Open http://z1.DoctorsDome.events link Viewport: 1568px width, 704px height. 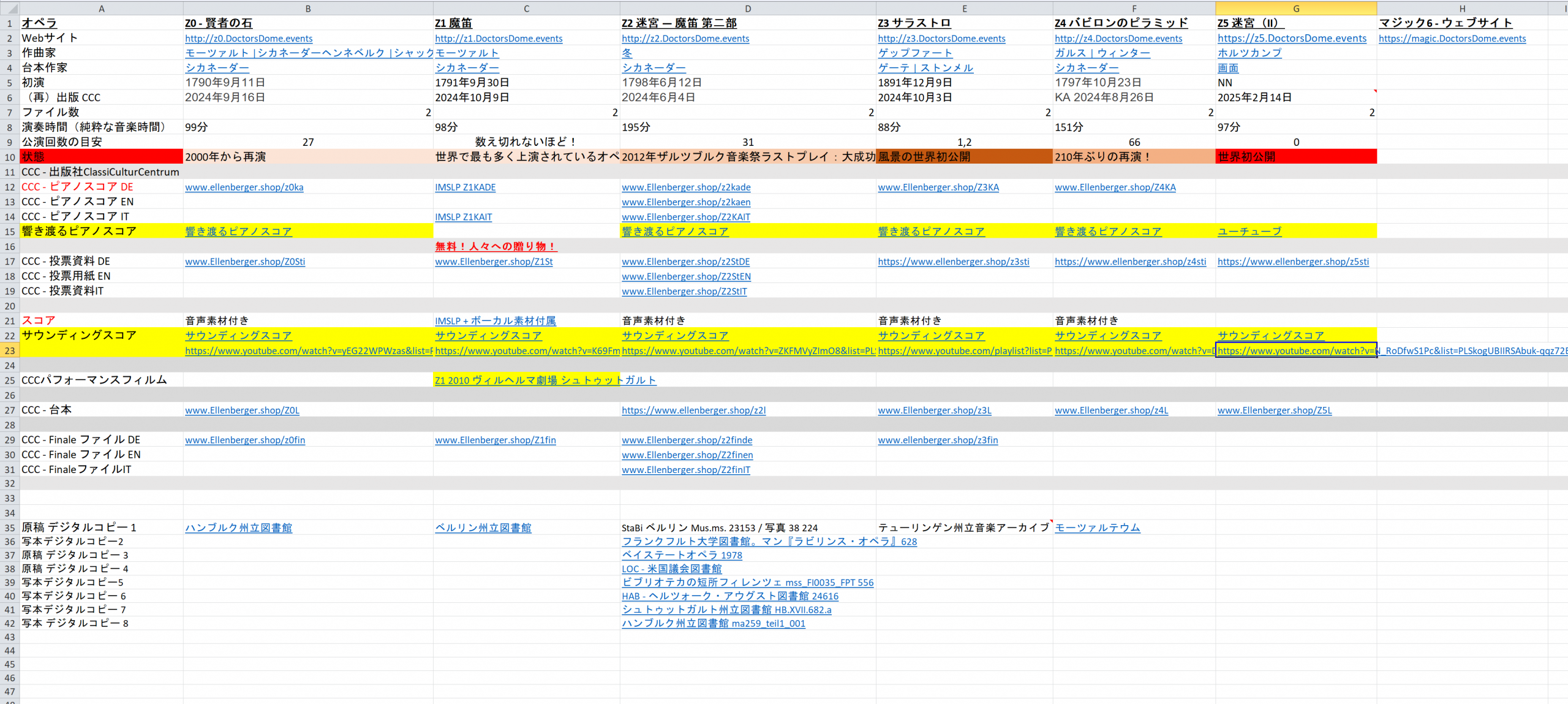tap(499, 38)
